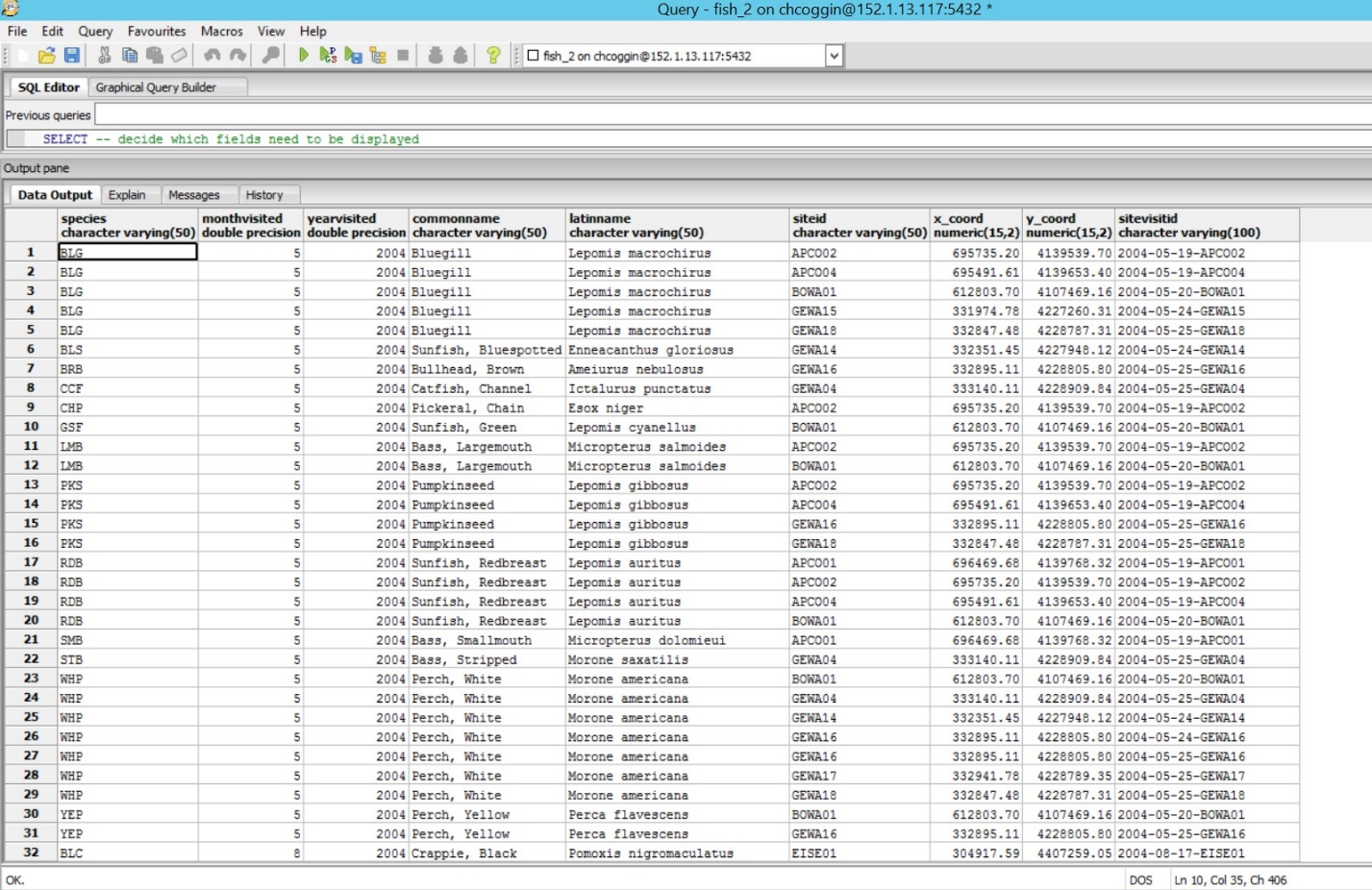
Task: Switch to the Messages output tab
Action: pyautogui.click(x=193, y=195)
